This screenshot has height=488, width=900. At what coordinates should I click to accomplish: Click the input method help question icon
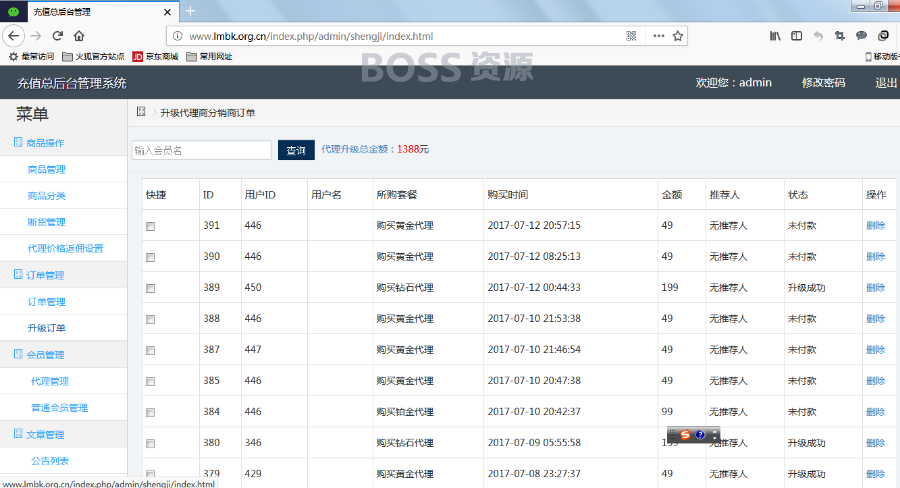pos(700,435)
